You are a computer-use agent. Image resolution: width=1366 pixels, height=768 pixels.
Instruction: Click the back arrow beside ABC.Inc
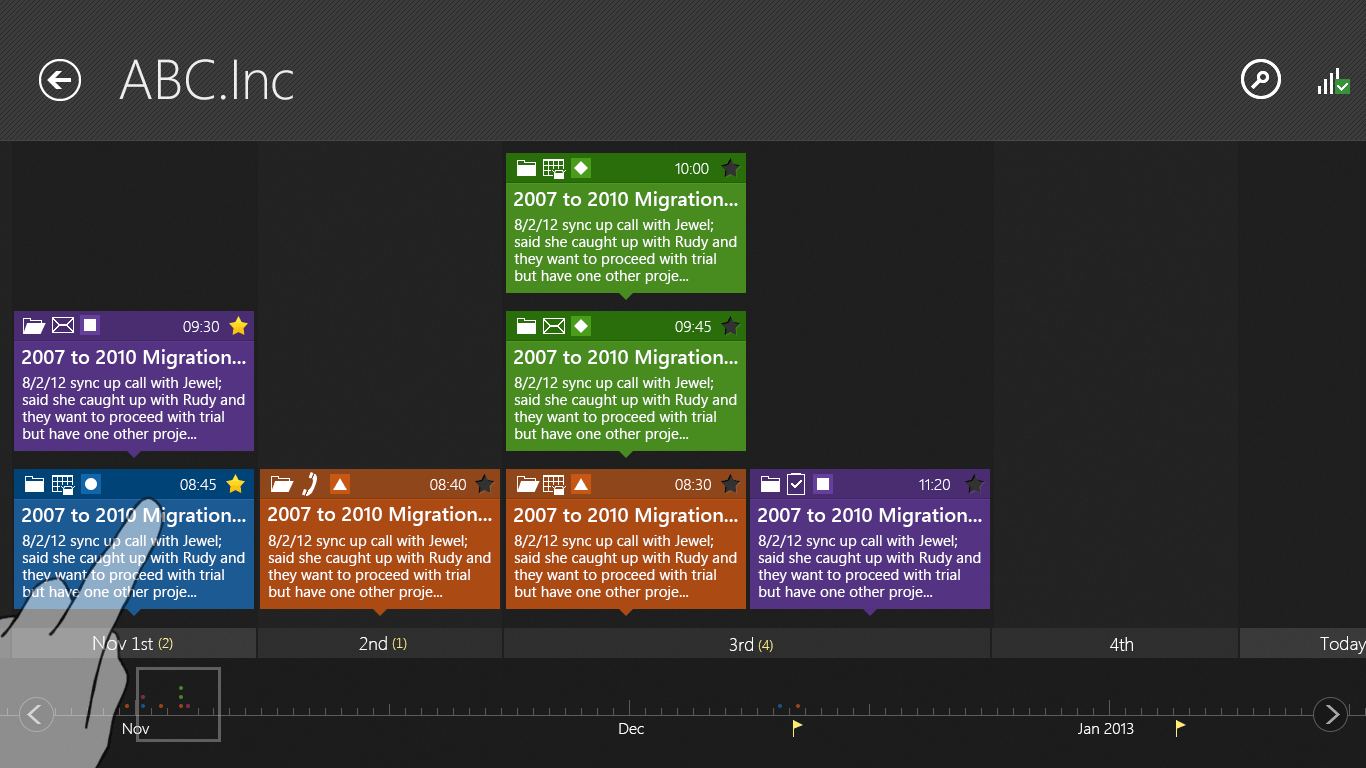(x=60, y=80)
